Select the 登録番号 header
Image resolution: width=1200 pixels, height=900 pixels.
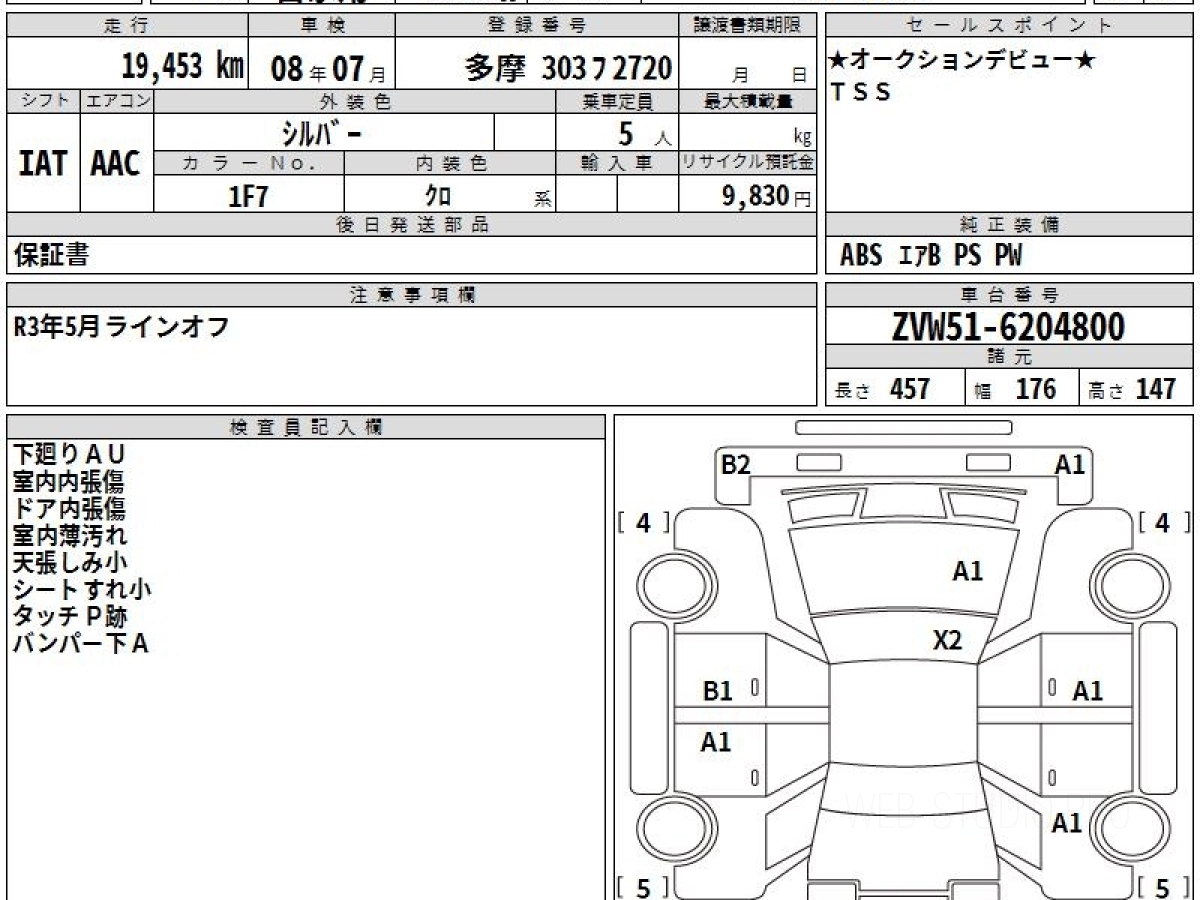point(538,26)
